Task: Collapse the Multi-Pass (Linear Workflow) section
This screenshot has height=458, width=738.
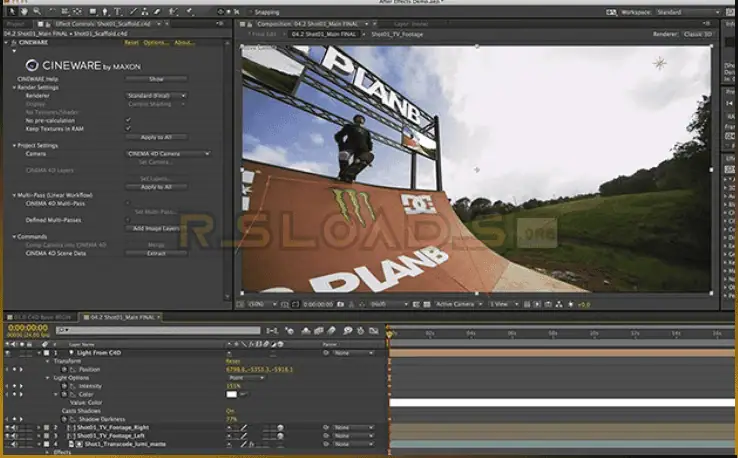Action: (14, 195)
